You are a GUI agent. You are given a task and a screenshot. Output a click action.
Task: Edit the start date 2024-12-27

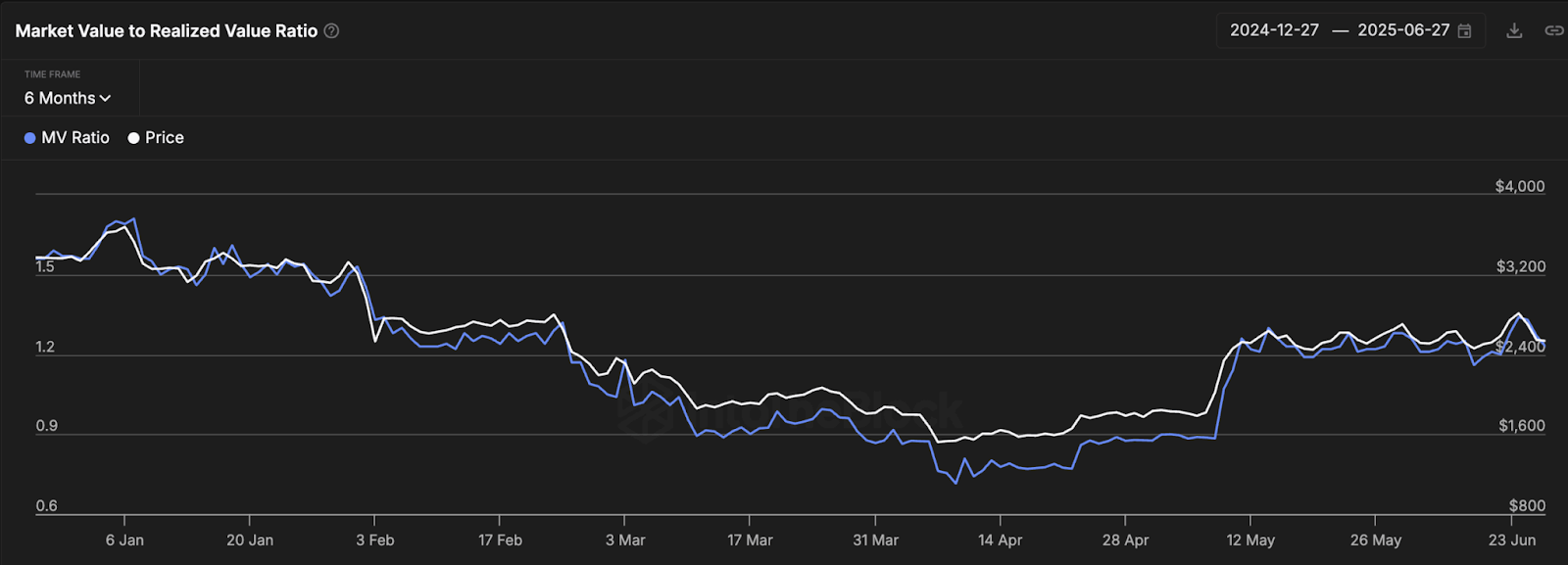1274,30
